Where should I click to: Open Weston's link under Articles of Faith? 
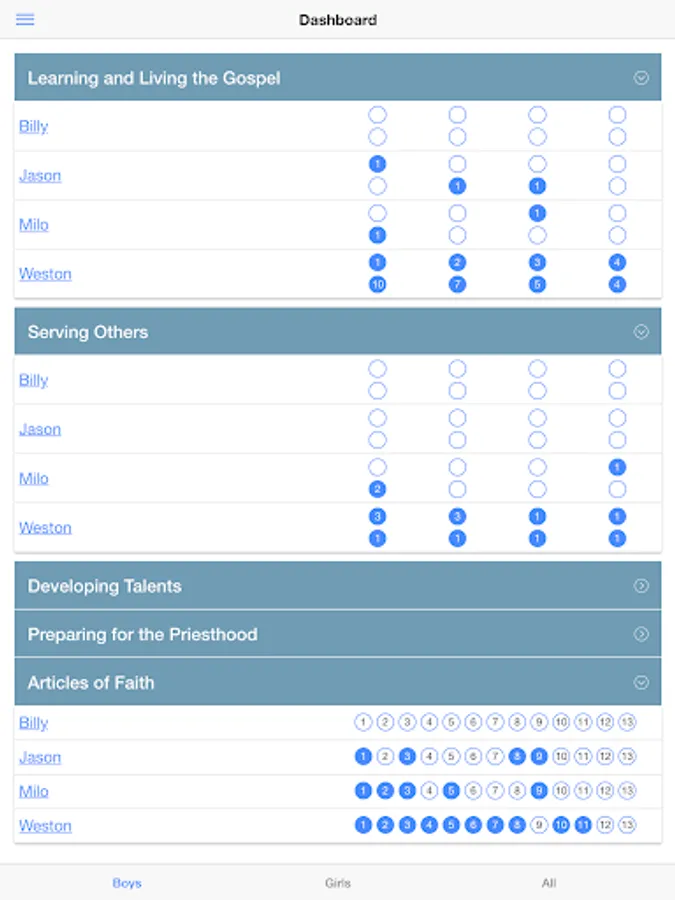(x=45, y=825)
